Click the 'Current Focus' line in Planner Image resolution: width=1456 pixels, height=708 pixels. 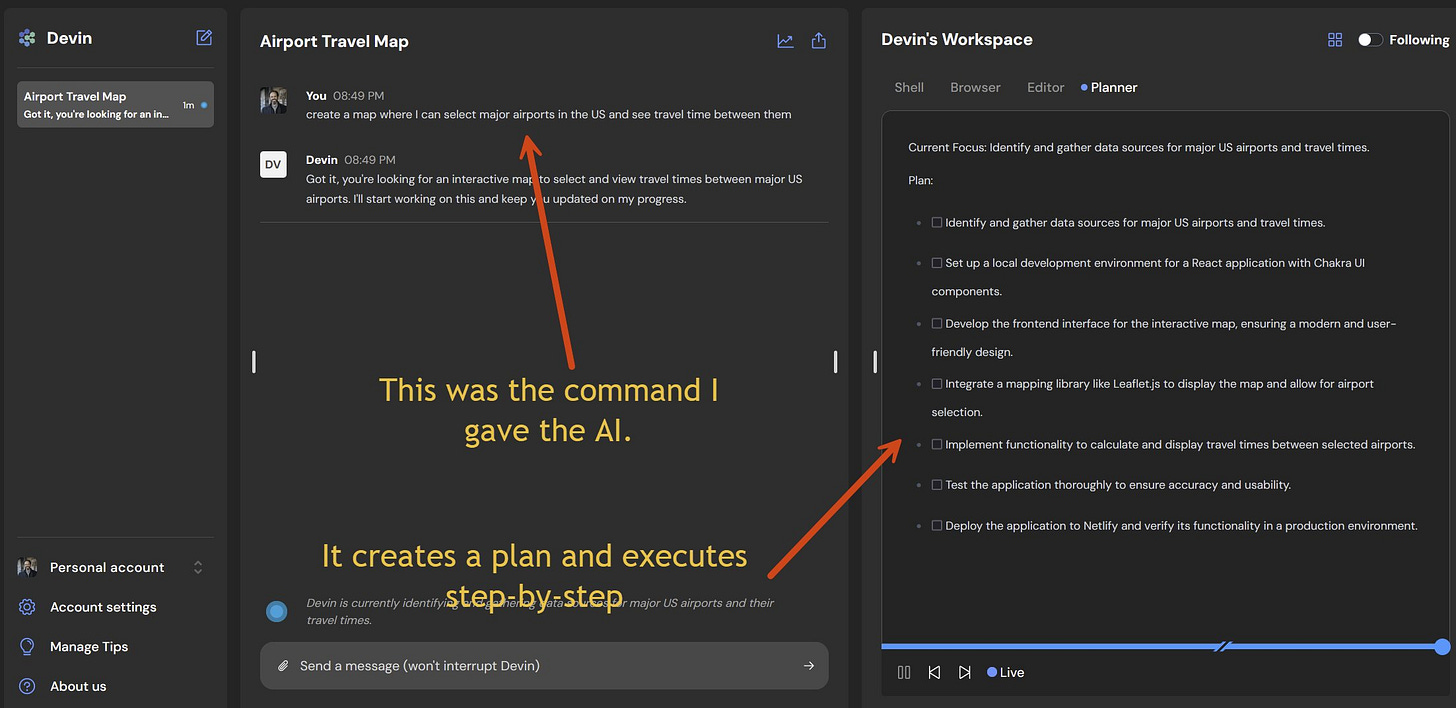tap(1138, 147)
